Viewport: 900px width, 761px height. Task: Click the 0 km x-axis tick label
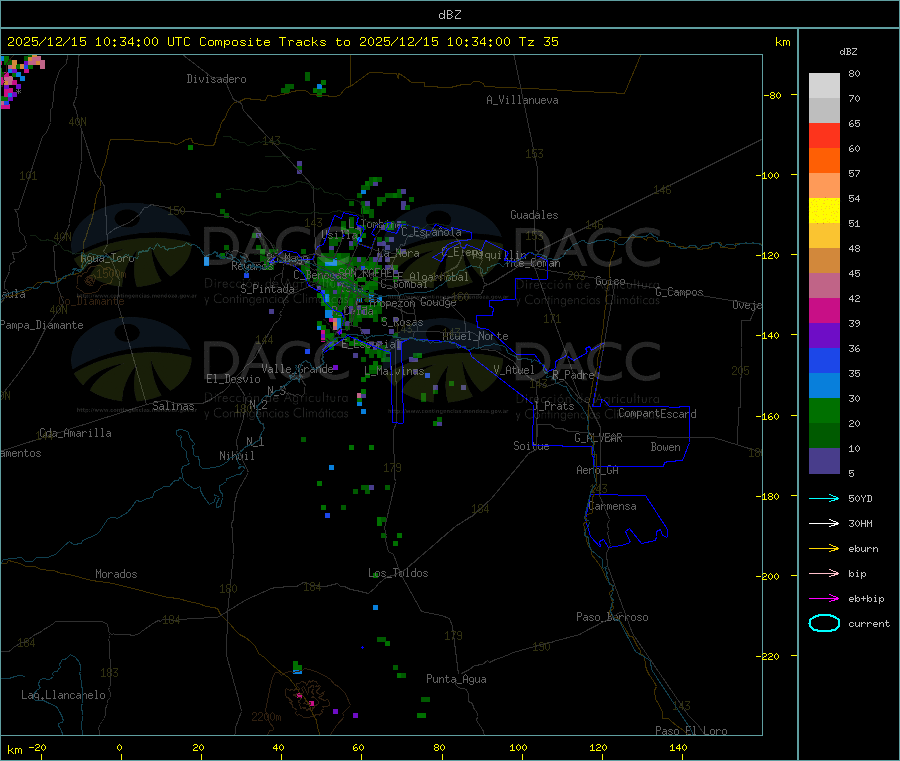pos(119,748)
